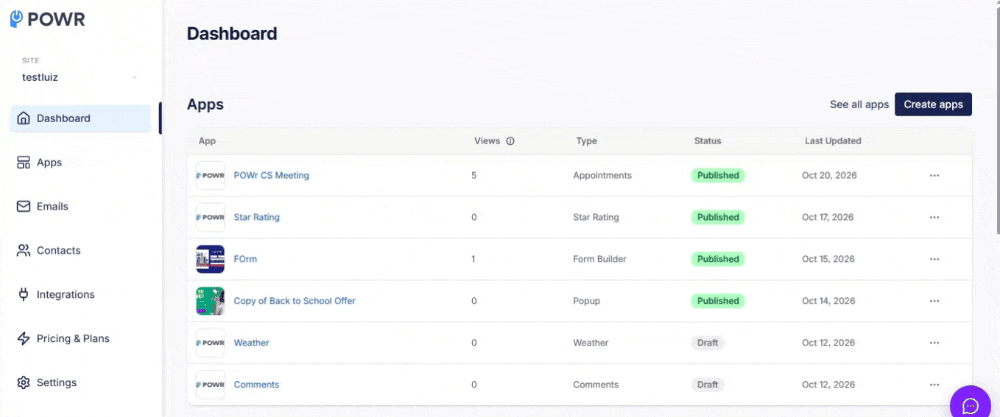Click the FOrm app thumbnail
Screen dimensions: 1000x417
coord(210,260)
